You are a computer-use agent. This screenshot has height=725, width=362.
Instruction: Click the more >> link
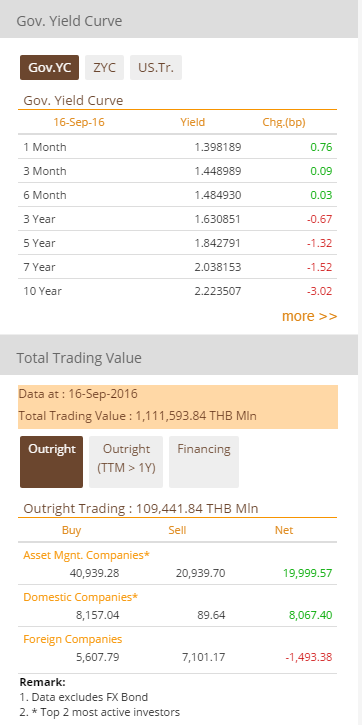(309, 316)
